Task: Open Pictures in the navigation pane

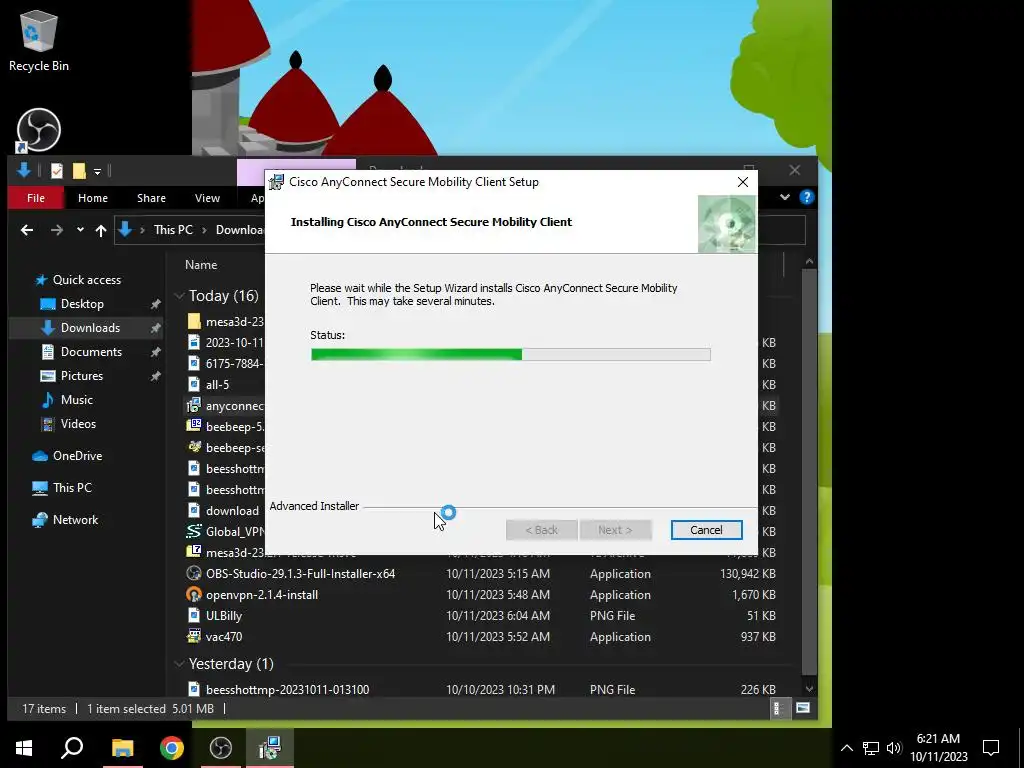Action: point(82,376)
